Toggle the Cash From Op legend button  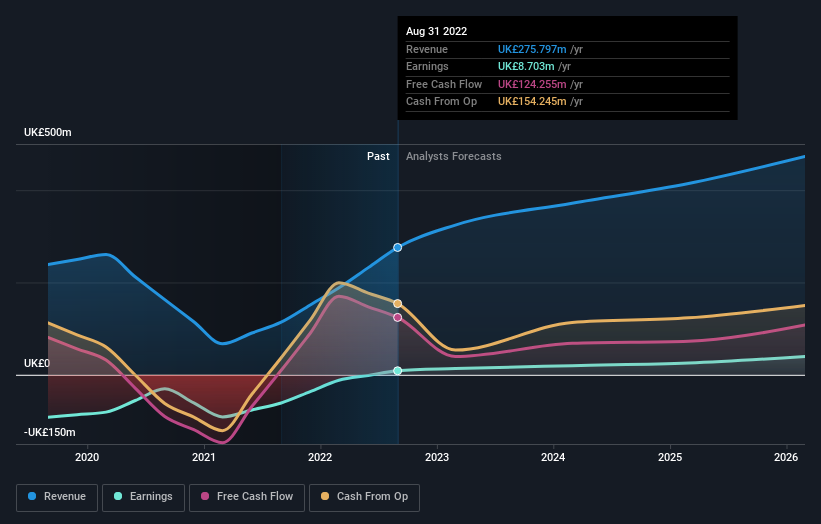click(364, 497)
